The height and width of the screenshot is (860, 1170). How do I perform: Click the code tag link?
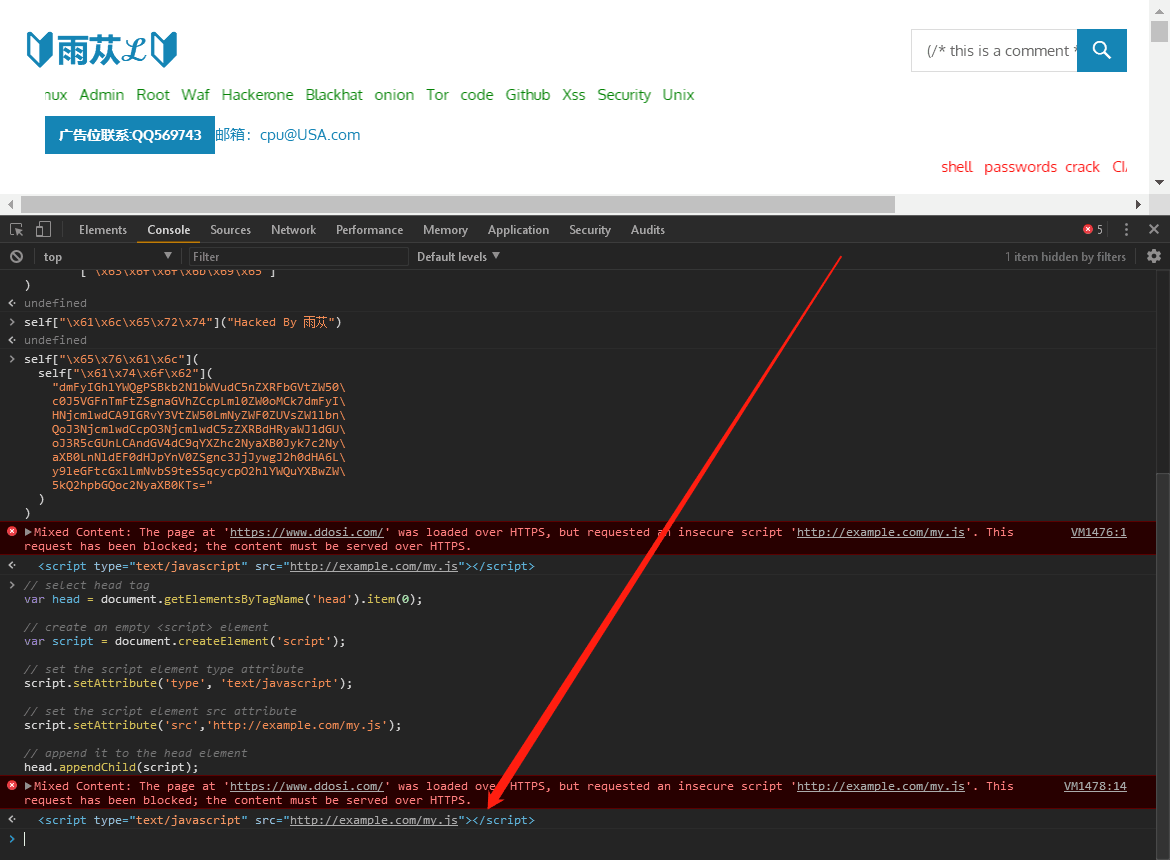coord(477,95)
